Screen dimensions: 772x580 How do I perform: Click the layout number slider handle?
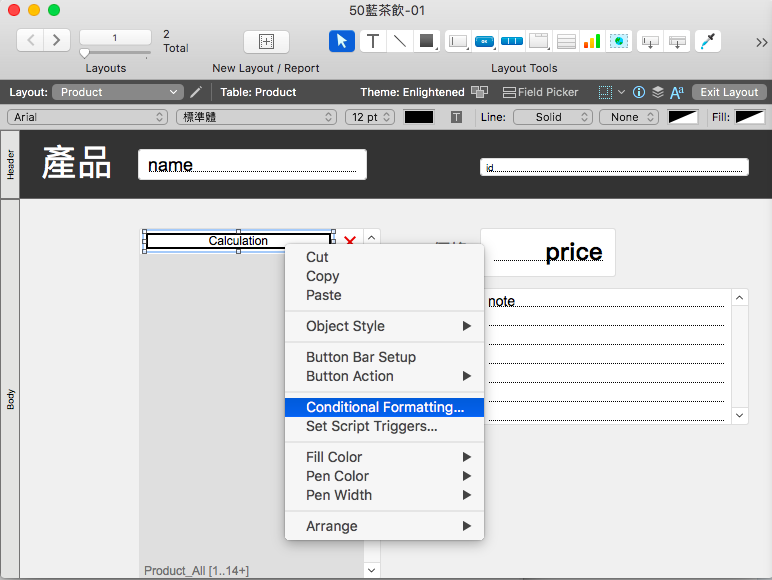coord(85,53)
